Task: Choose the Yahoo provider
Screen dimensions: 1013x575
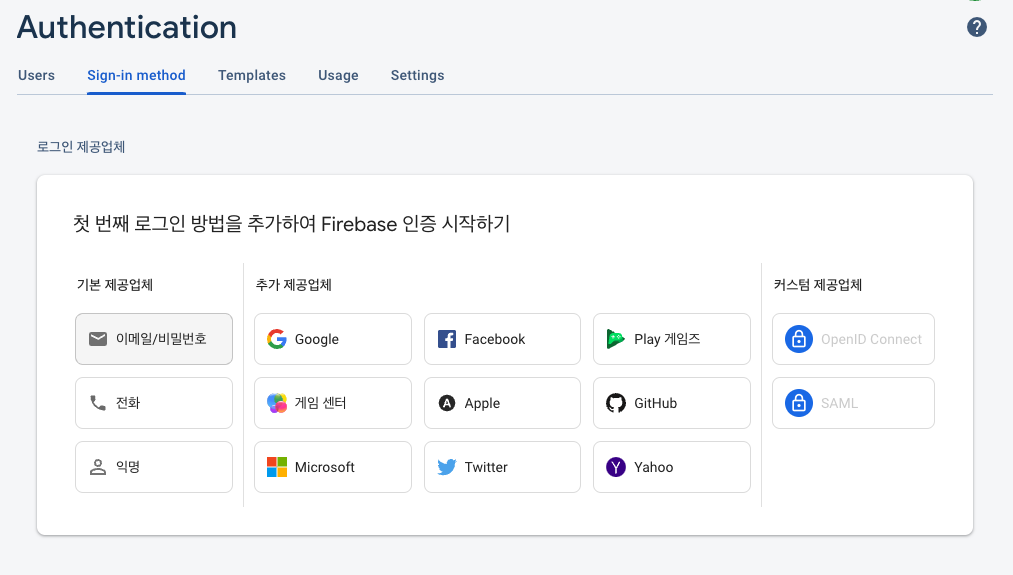Action: point(672,467)
